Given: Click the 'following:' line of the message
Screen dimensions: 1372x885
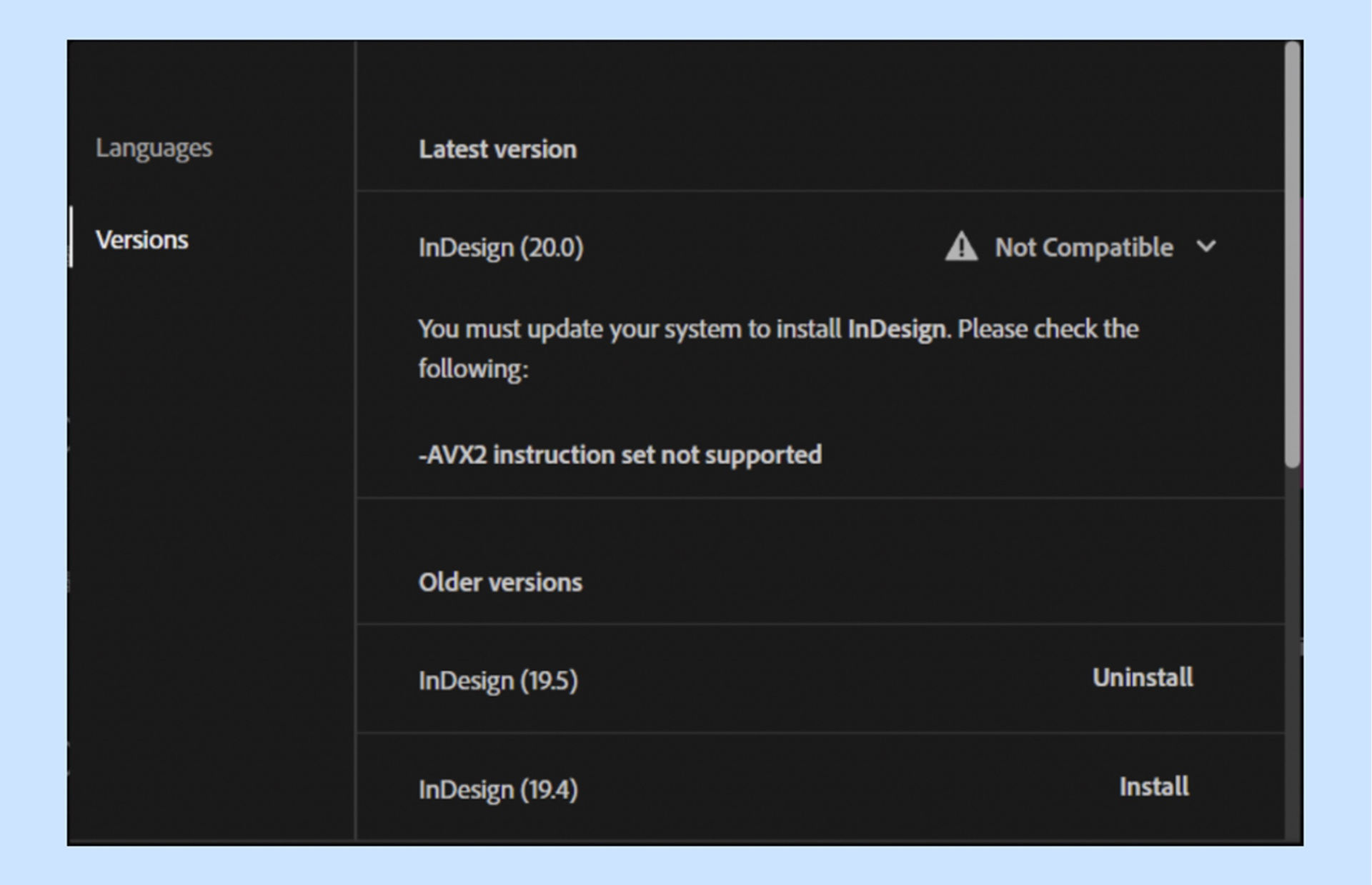Looking at the screenshot, I should point(473,369).
